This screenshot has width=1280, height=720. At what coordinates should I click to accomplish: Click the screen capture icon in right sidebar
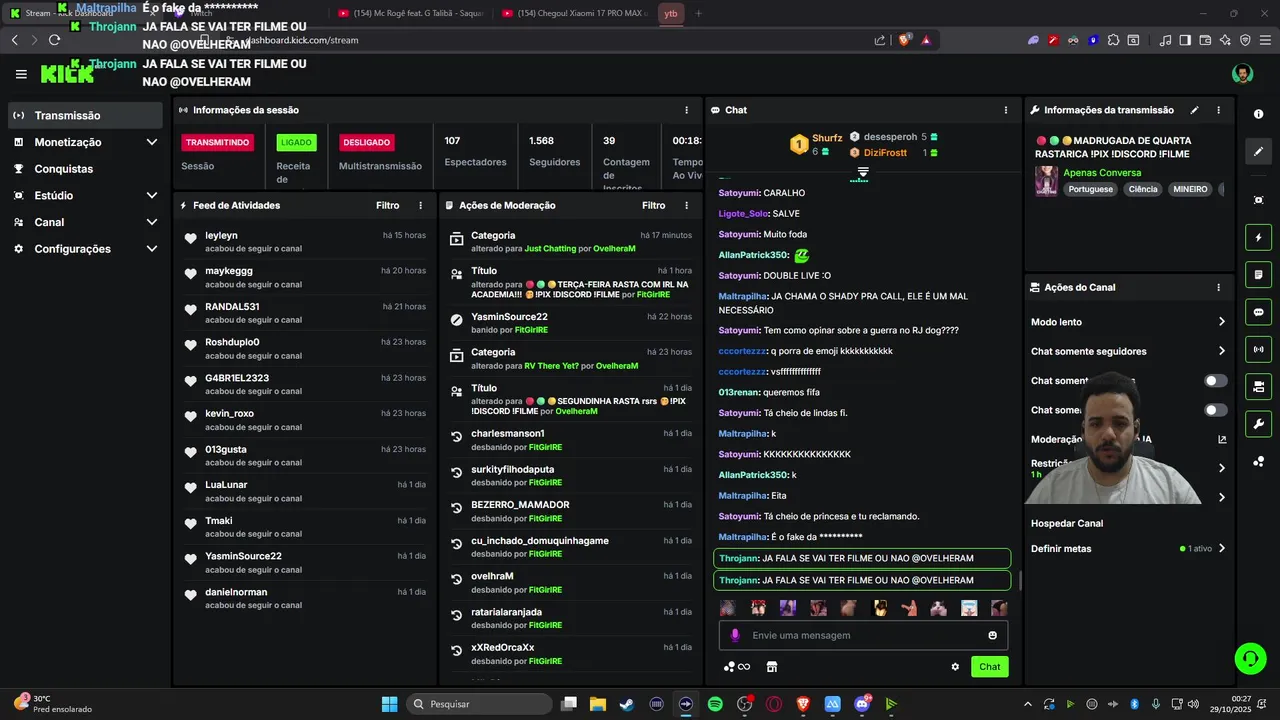[1258, 200]
